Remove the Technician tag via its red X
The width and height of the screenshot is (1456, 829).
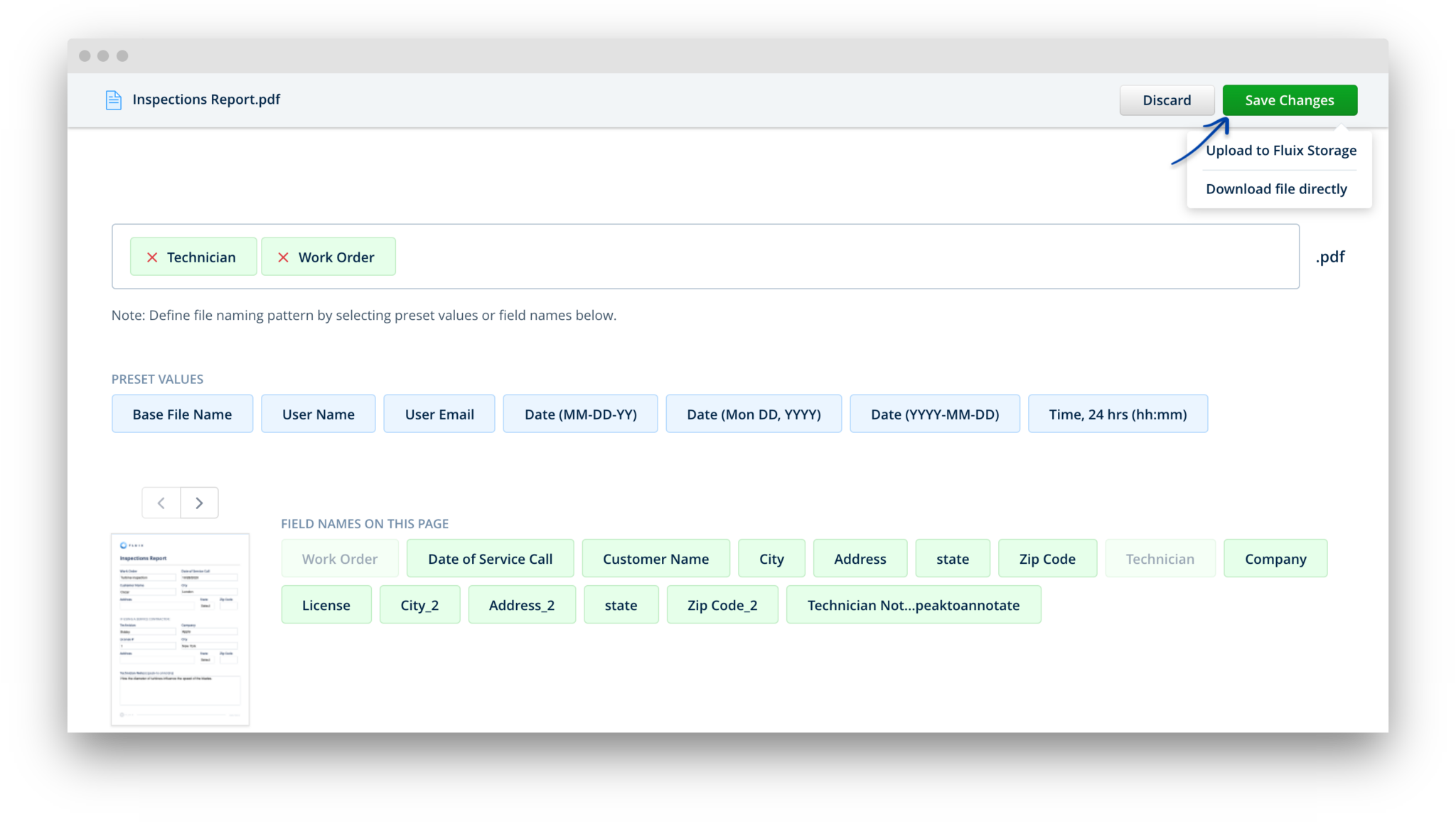tap(151, 257)
